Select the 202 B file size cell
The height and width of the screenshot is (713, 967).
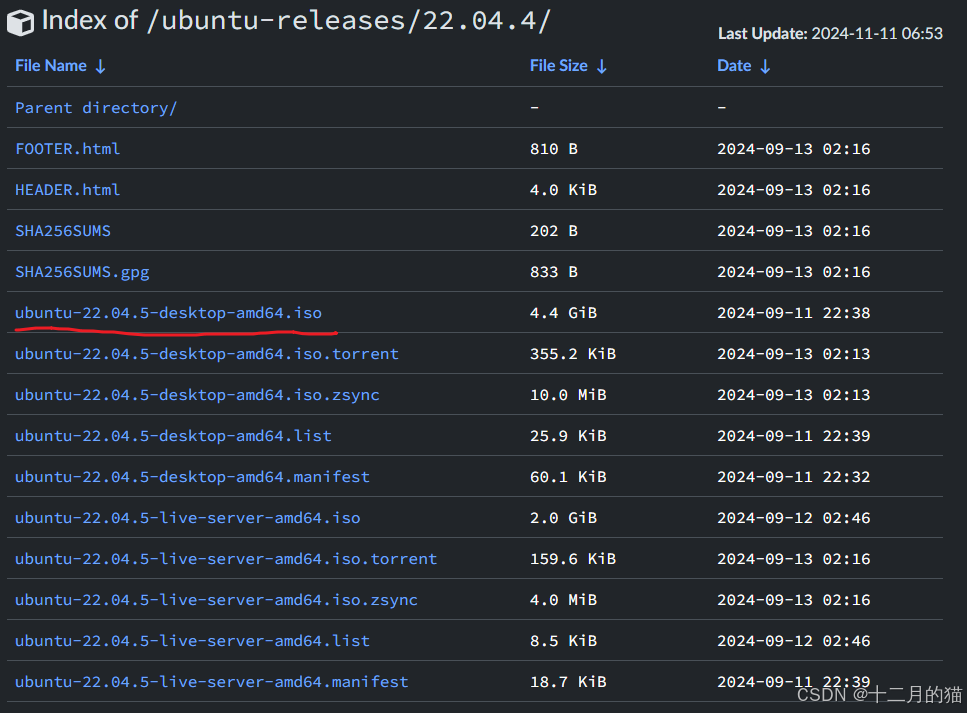point(554,231)
